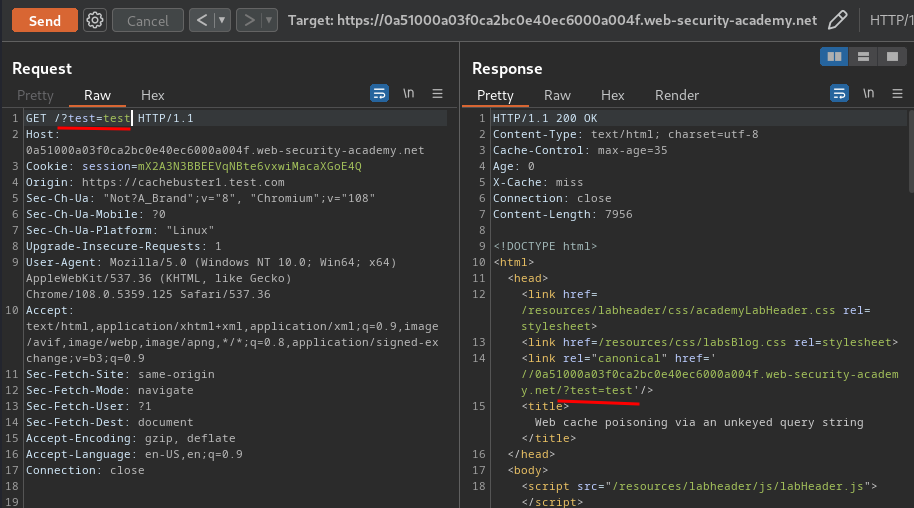Click the Origin cachebuster1.test.com header

coord(155,183)
